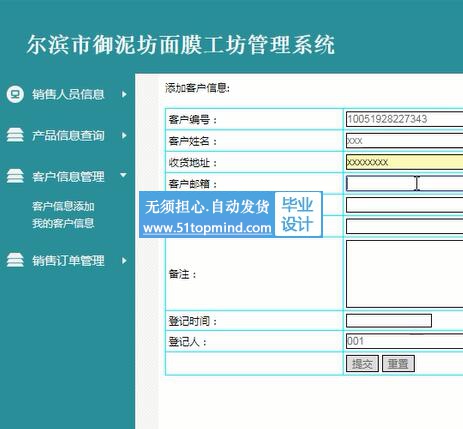Click the 重置 reset button
Screen dimensions: 463x429
tap(398, 363)
